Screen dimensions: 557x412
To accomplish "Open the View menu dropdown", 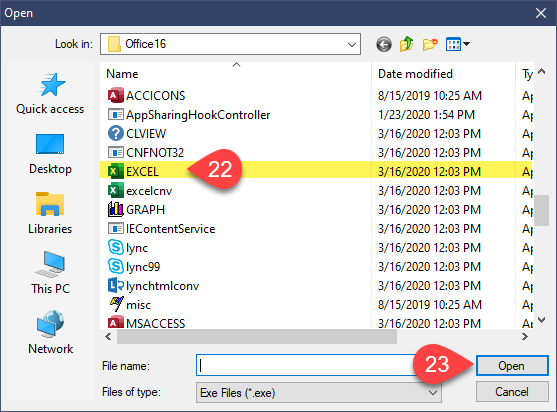I will (458, 44).
